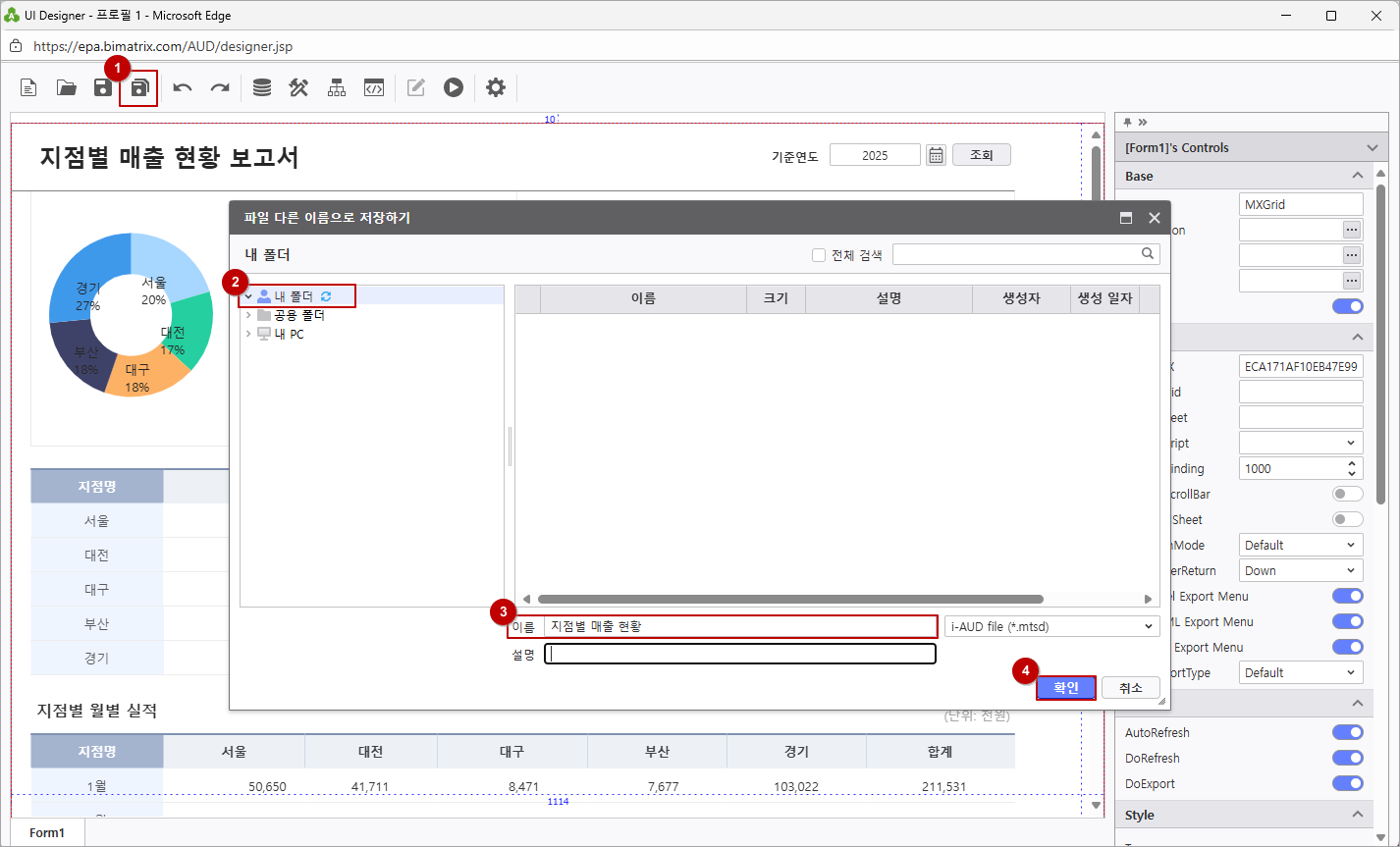
Task: Select the Form1 tab
Action: [x=47, y=832]
